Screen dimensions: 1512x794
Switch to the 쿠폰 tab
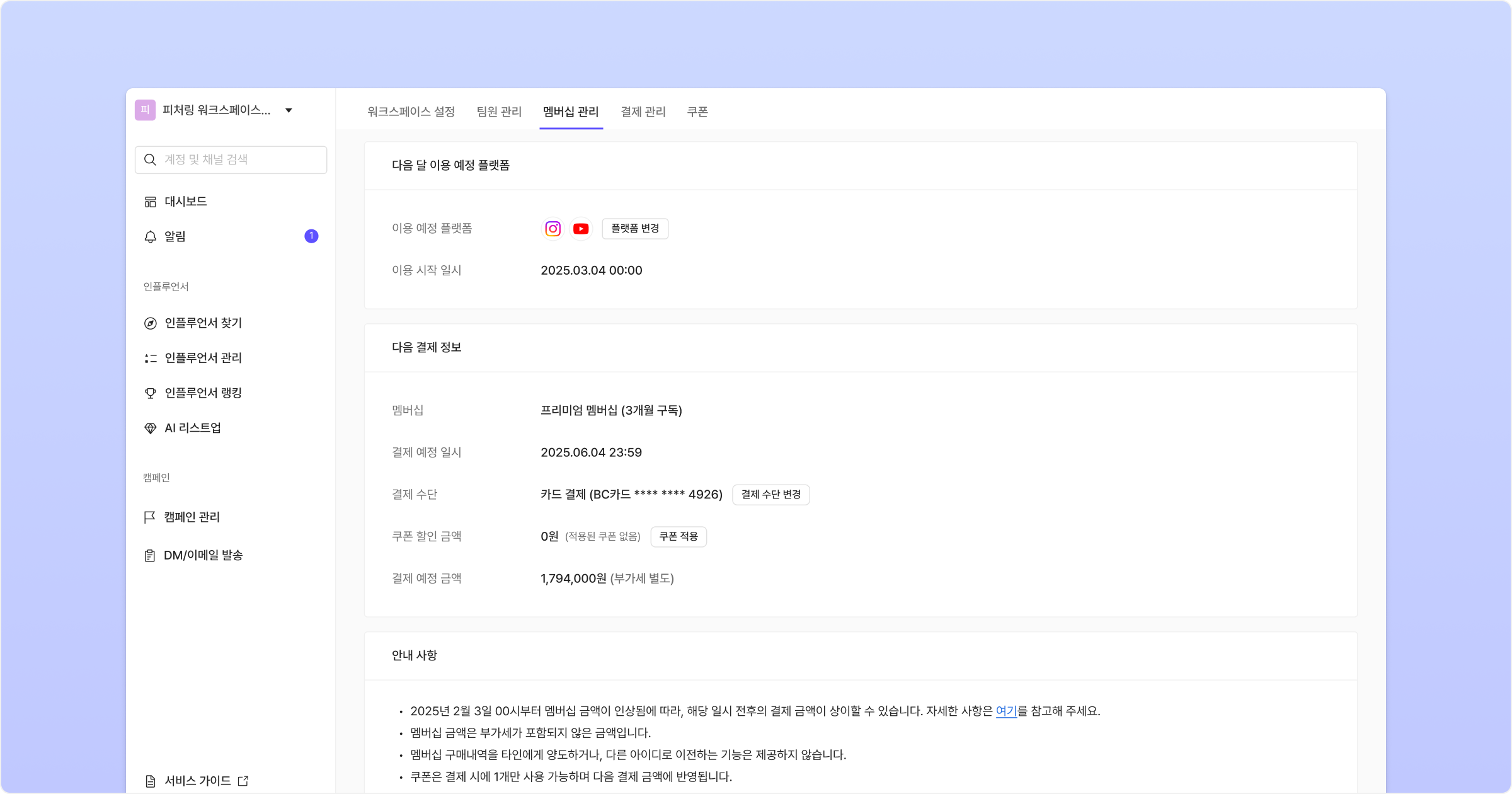tap(697, 112)
